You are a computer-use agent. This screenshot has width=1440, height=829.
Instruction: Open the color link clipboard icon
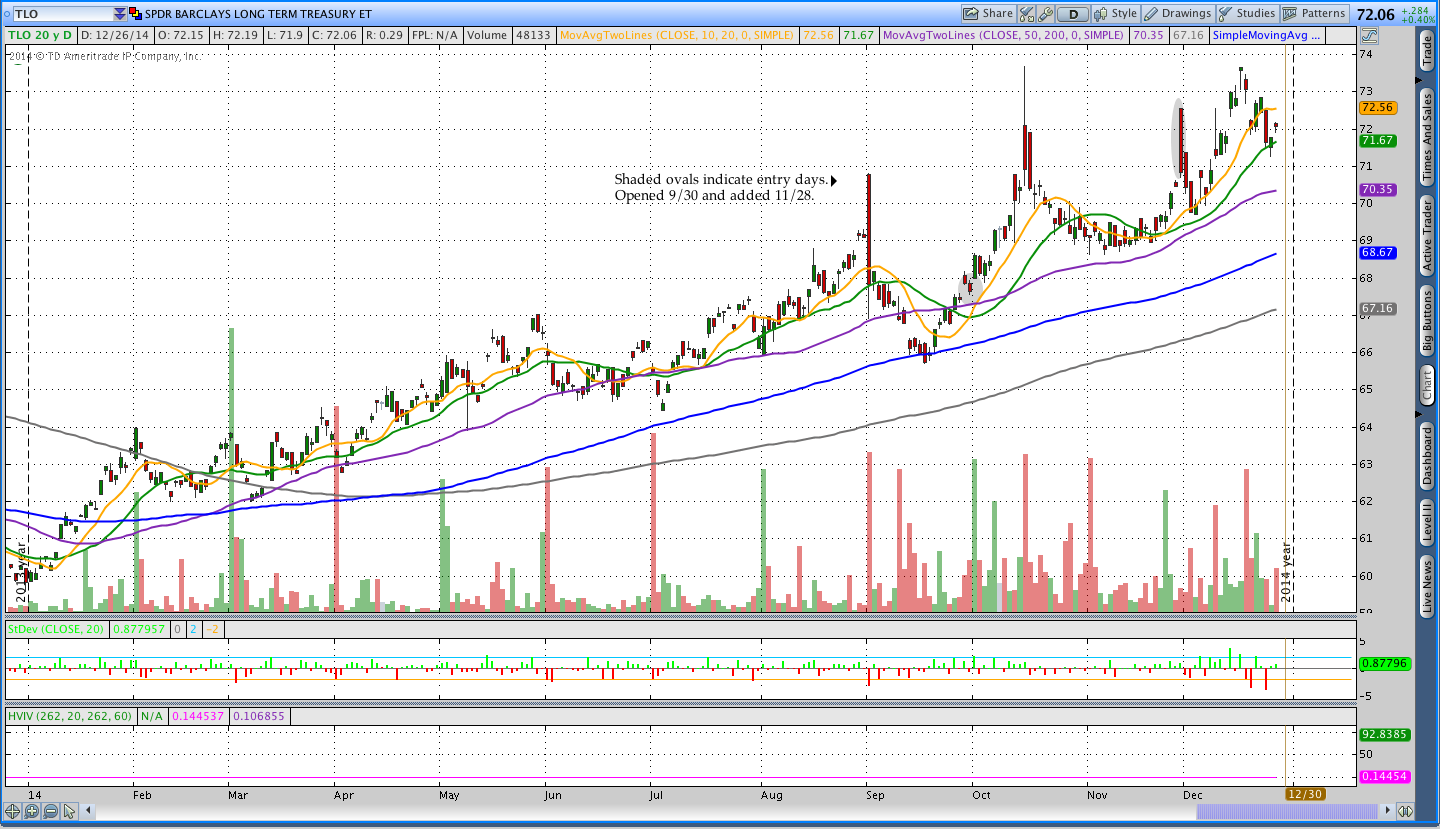[x=135, y=14]
